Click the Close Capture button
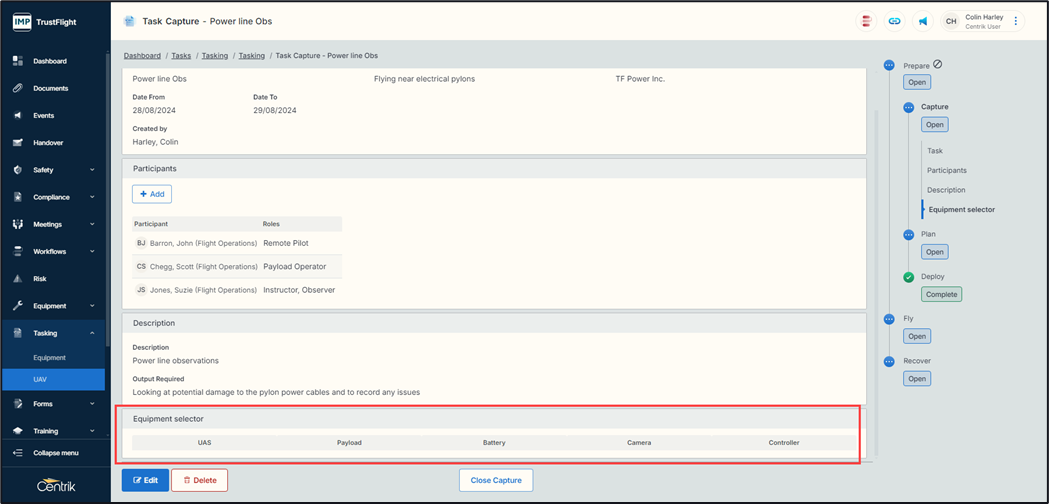1049x504 pixels. coord(496,480)
